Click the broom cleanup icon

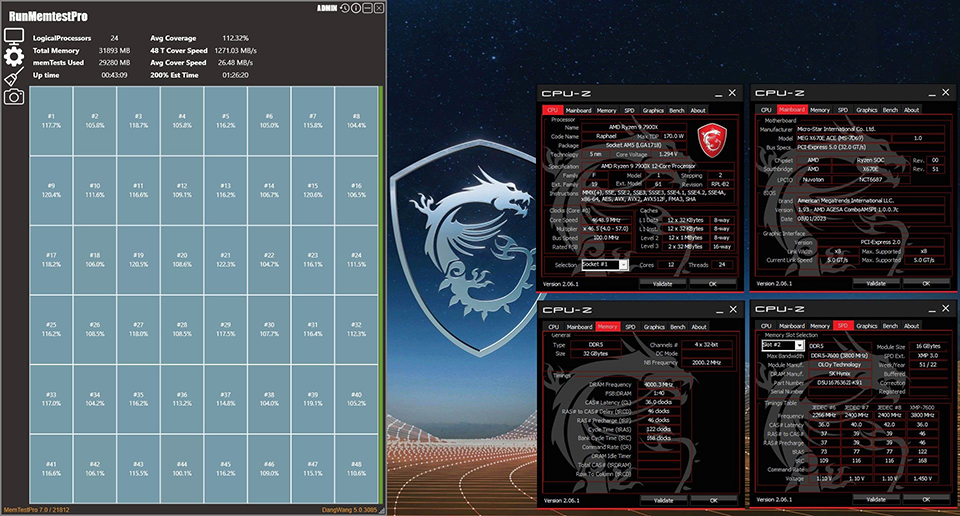point(14,77)
